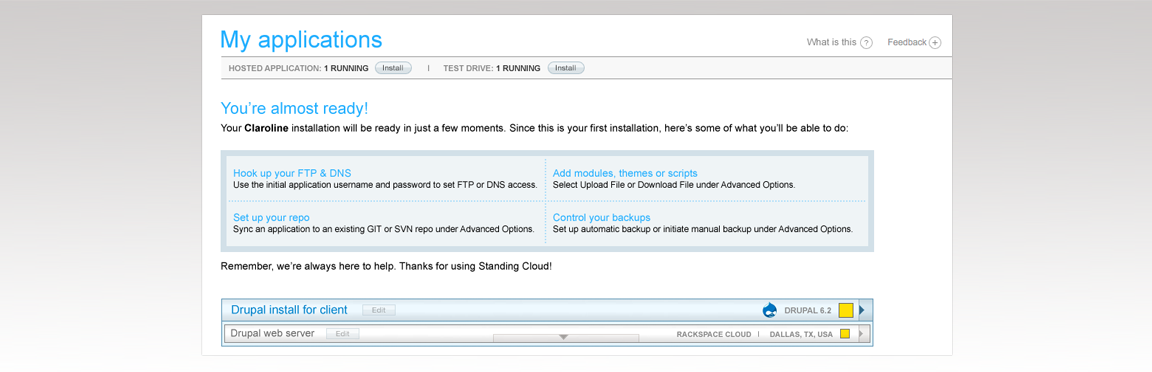The image size is (1152, 372).
Task: Click the What is this question mark icon
Action: 866,43
